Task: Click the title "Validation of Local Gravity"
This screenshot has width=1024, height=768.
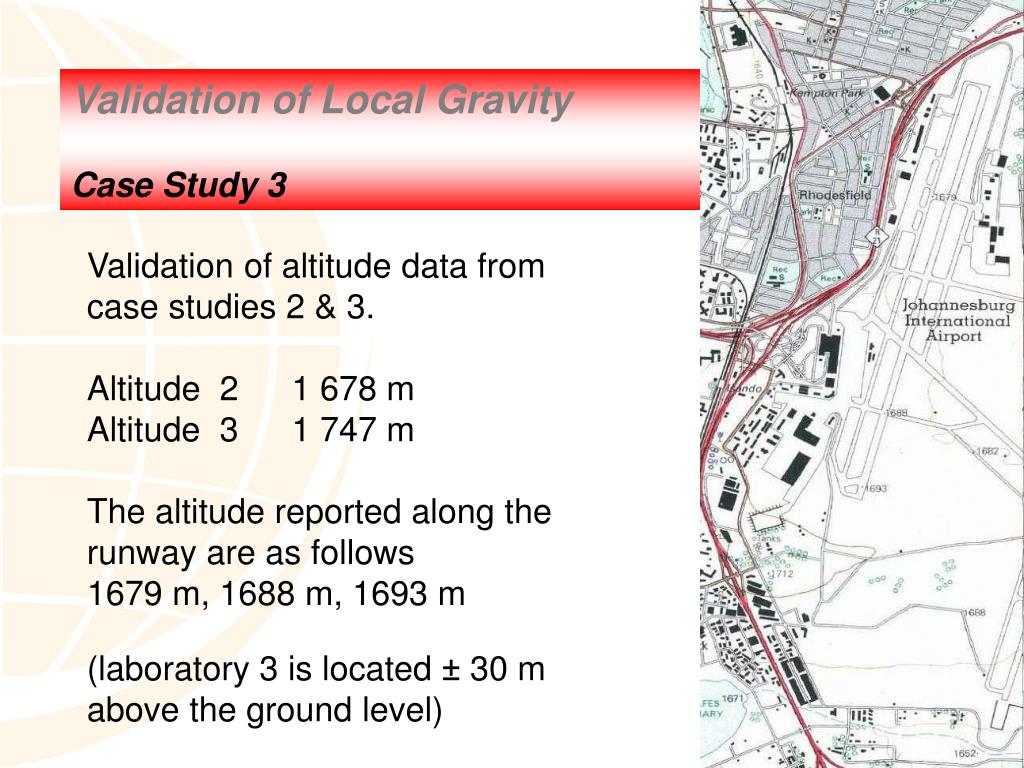Action: click(x=324, y=101)
